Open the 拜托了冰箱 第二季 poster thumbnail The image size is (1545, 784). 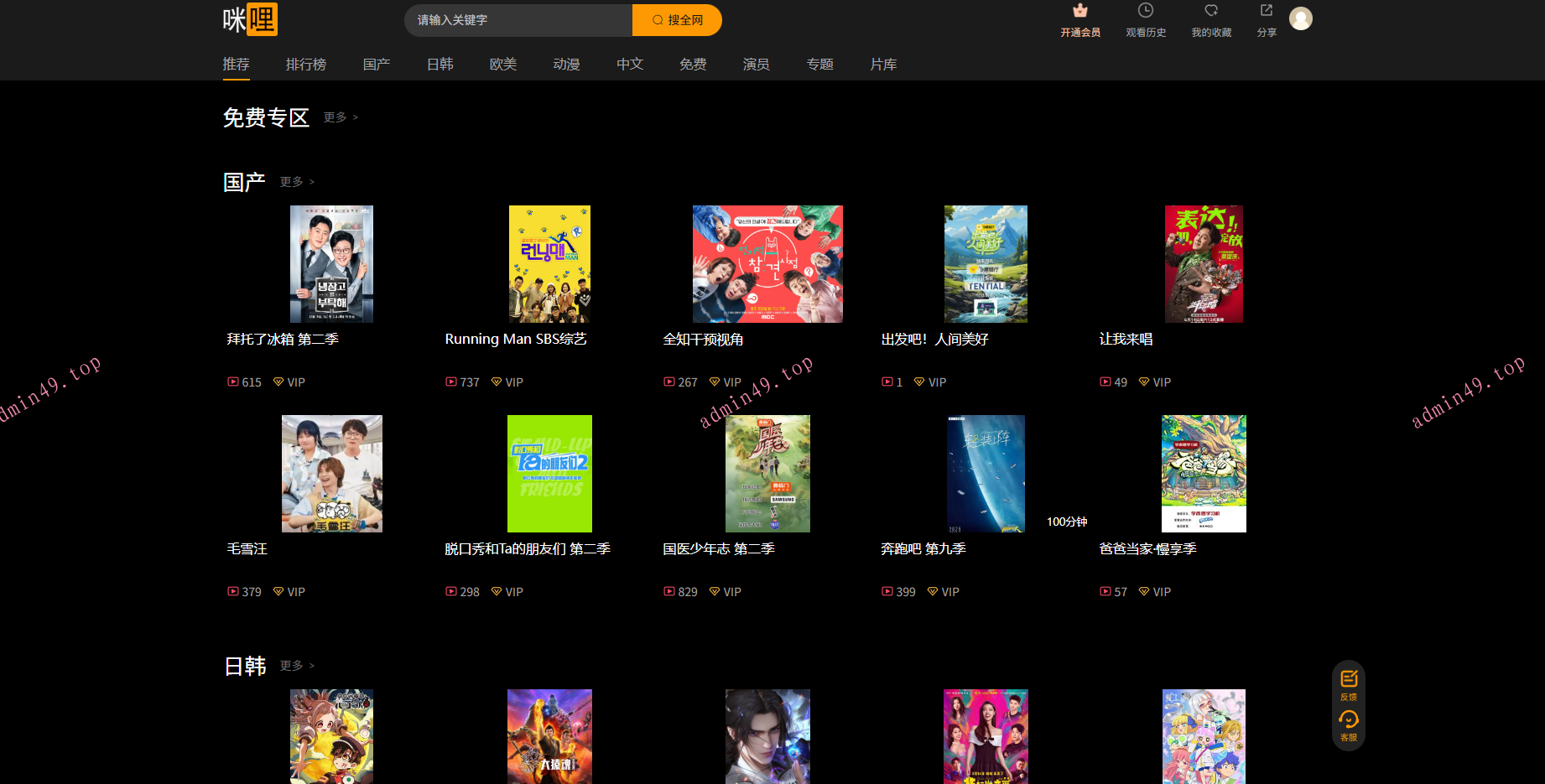331,264
